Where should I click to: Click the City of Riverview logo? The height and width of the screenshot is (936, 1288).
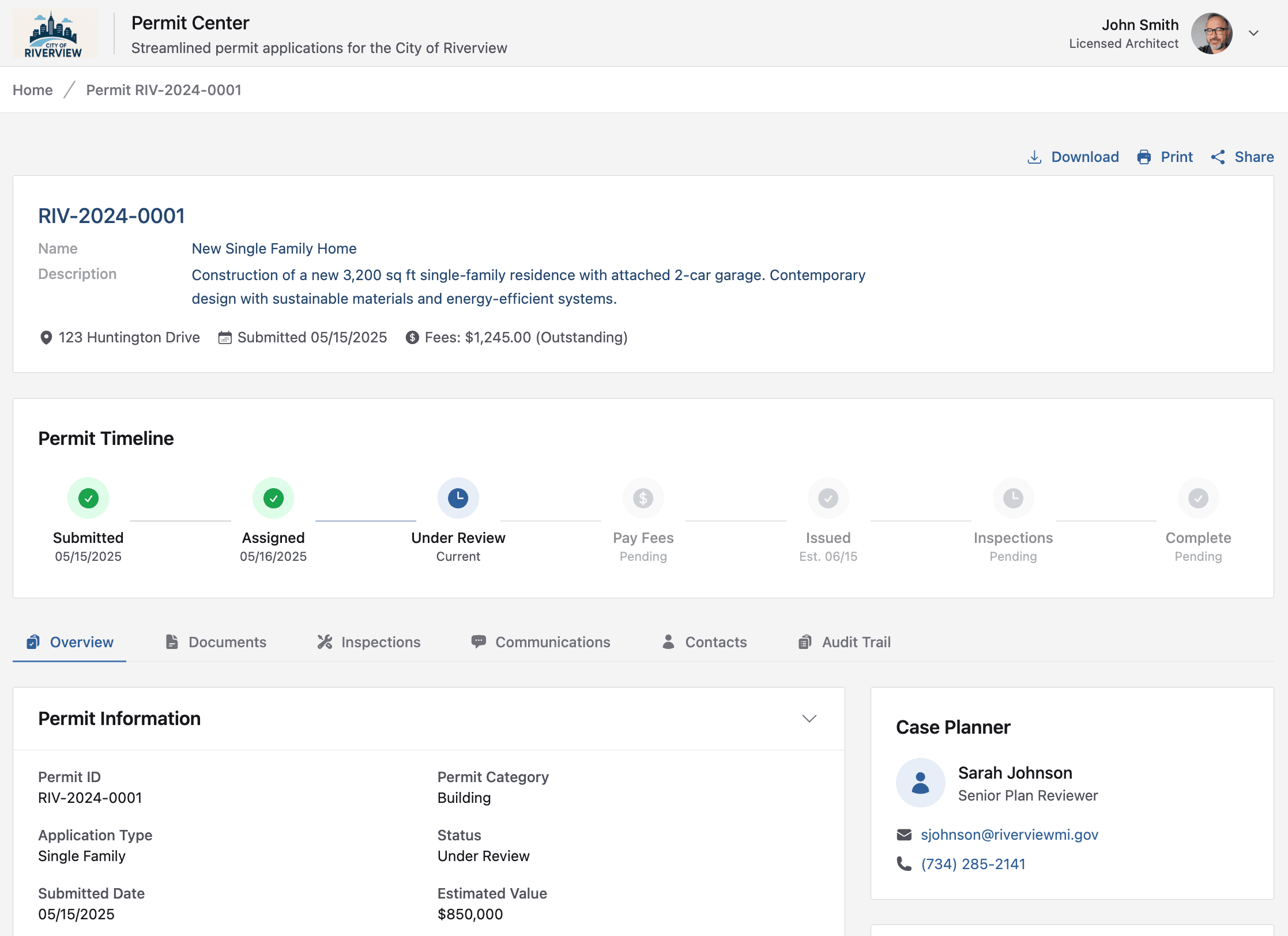(54, 33)
